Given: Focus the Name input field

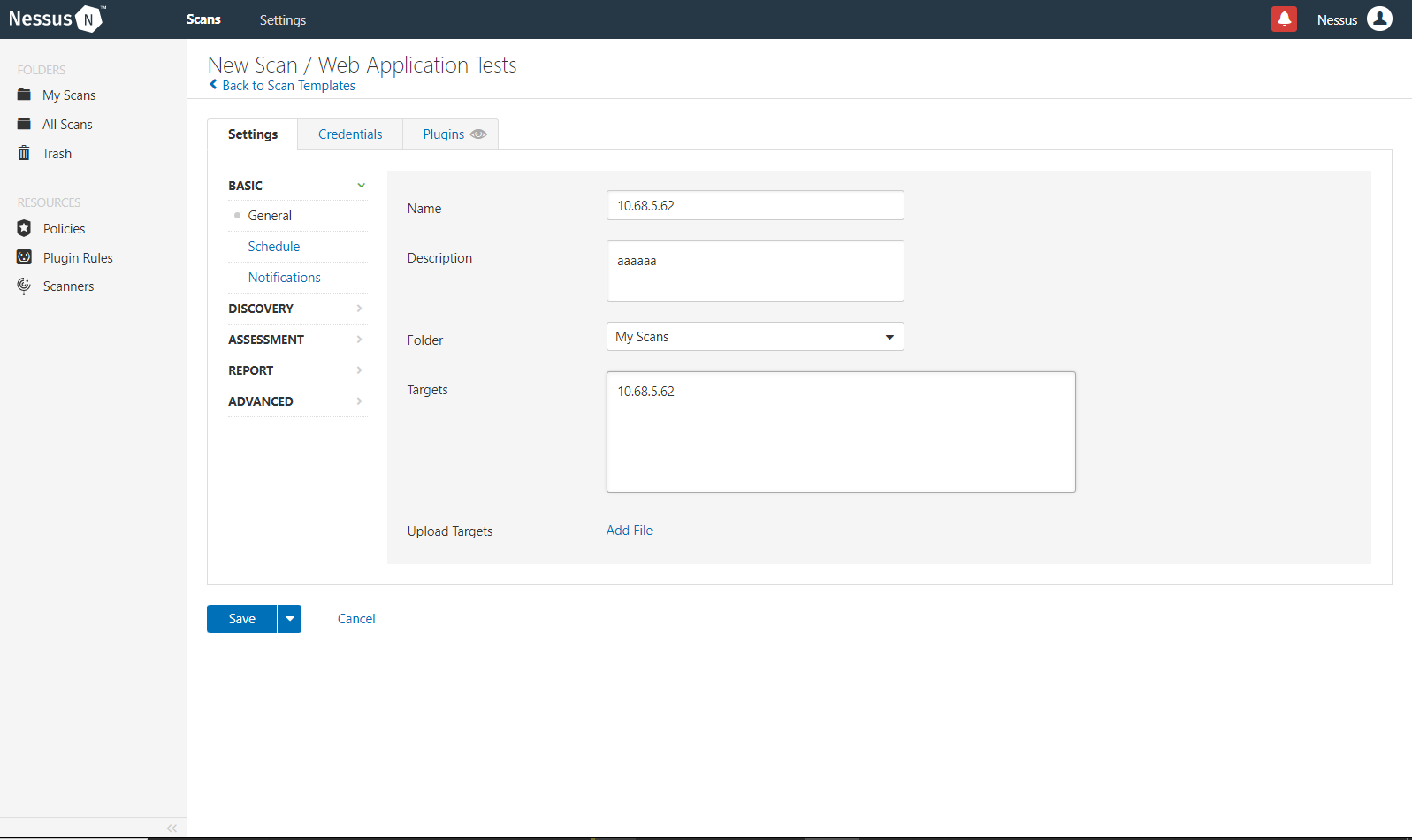Looking at the screenshot, I should 755,205.
